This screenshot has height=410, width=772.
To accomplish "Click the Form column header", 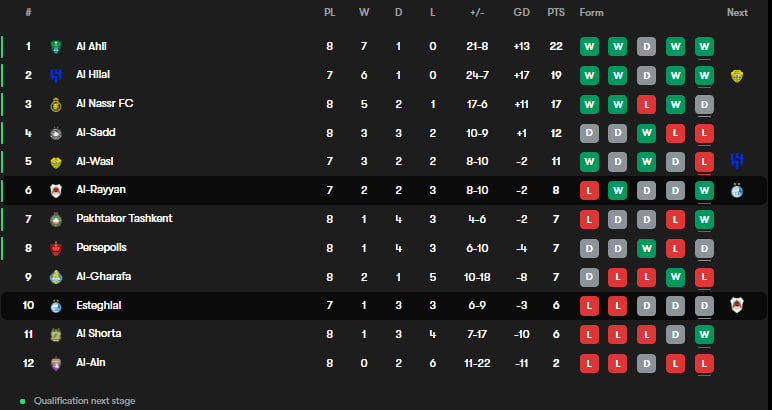I will 591,13.
